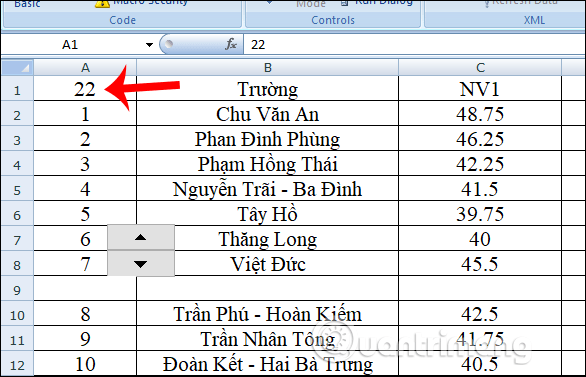Click the score cell 41.5
Viewport: 586px width, 377px height.
click(480, 189)
